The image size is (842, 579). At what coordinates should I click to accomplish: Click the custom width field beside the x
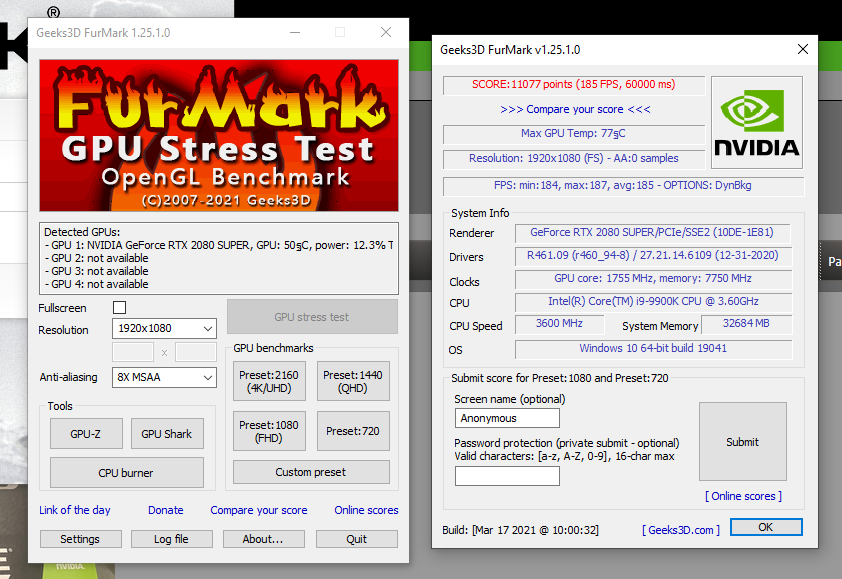(133, 352)
